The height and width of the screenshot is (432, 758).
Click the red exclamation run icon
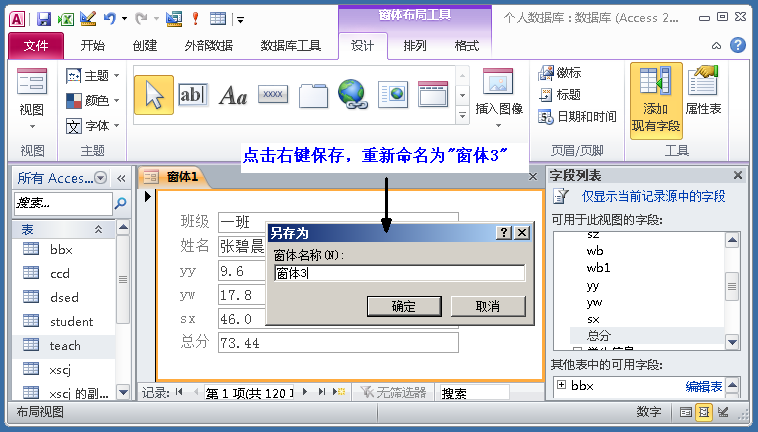click(x=195, y=19)
